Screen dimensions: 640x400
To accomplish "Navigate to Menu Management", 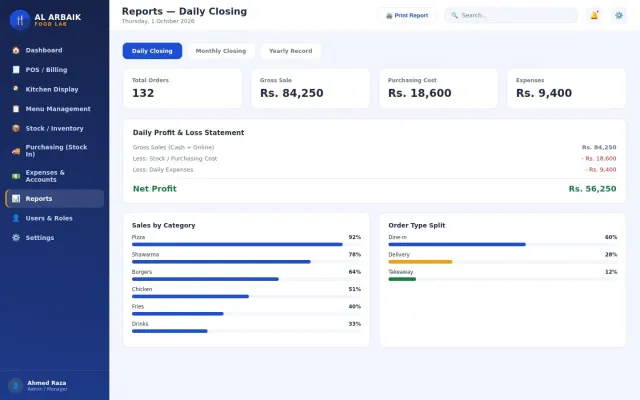I will click(x=55, y=109).
